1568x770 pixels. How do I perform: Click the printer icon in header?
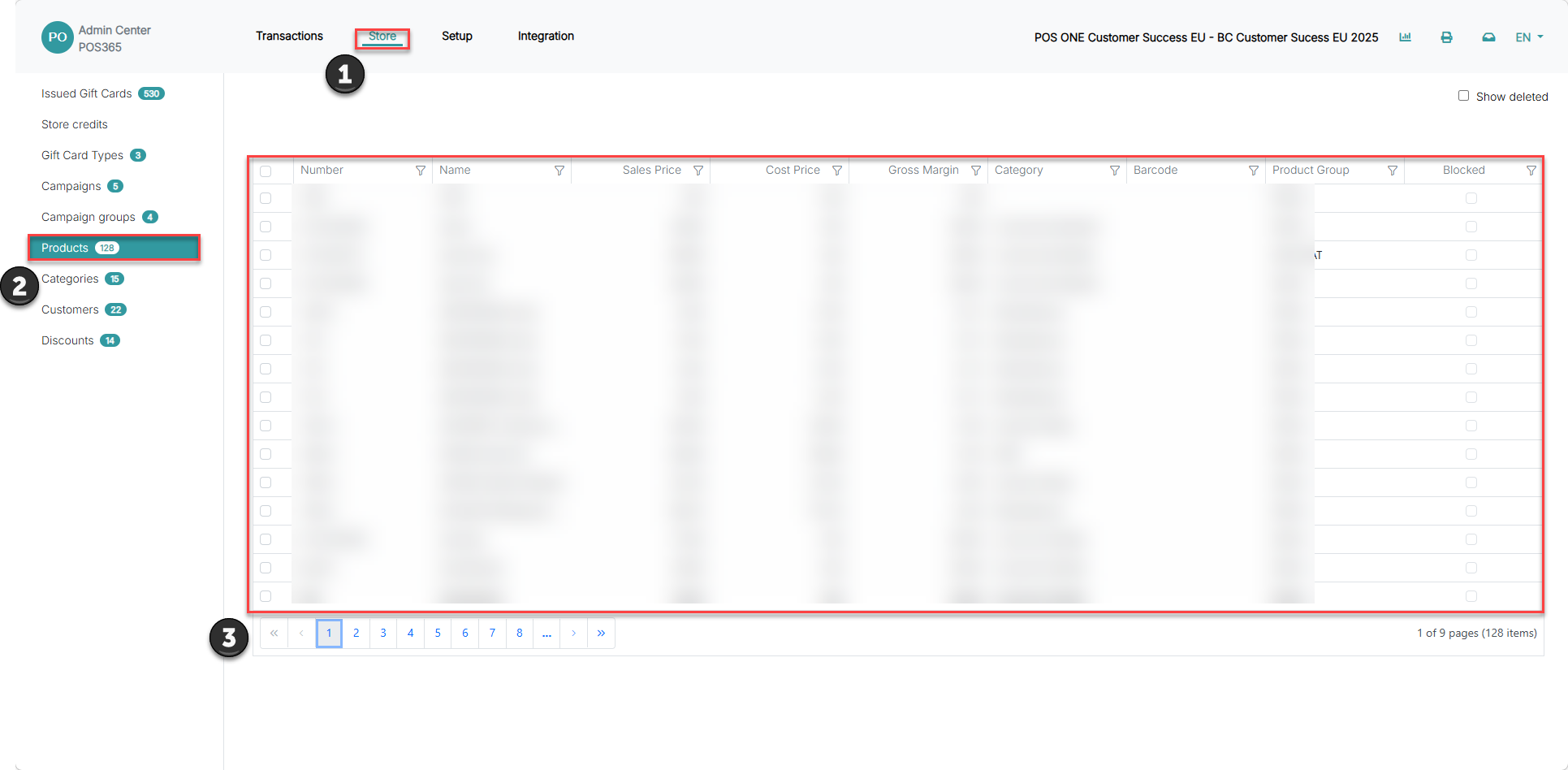tap(1446, 37)
